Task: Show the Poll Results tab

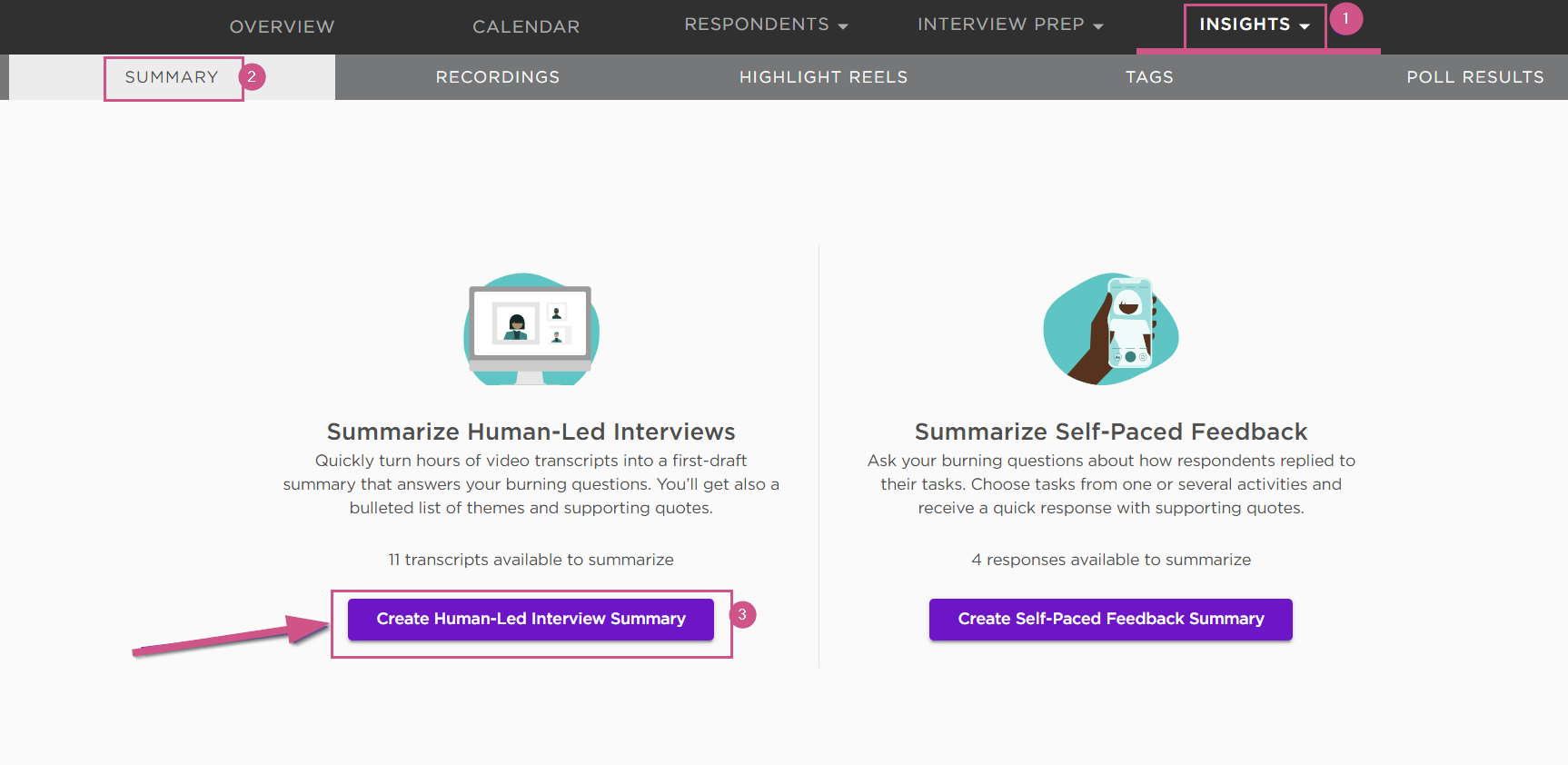Action: [1475, 77]
